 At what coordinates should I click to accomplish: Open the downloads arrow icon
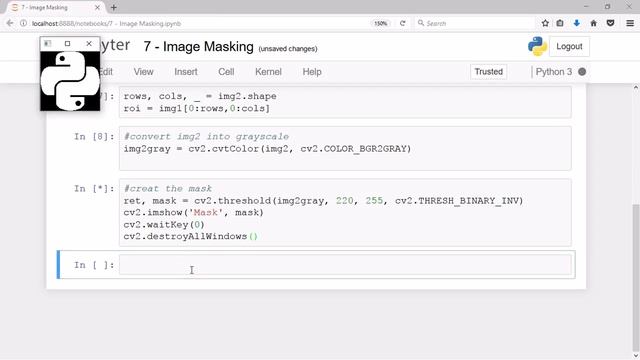576,23
